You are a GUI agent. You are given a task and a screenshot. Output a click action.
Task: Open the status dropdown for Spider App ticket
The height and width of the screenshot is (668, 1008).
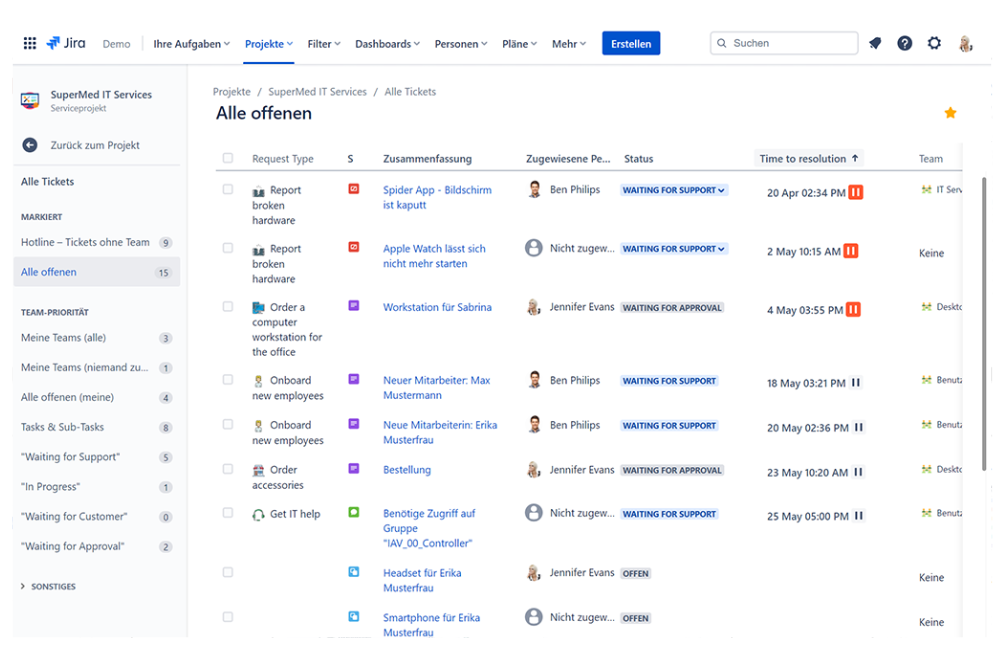coord(674,190)
